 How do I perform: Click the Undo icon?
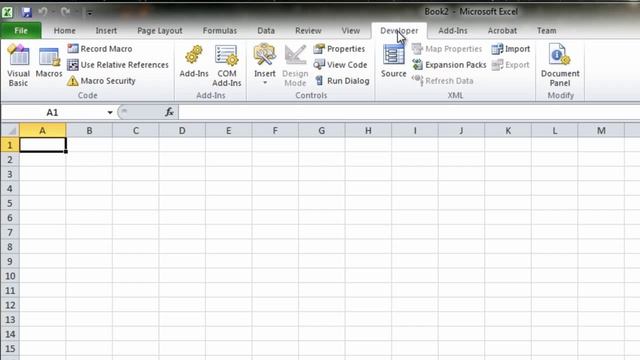(43, 12)
